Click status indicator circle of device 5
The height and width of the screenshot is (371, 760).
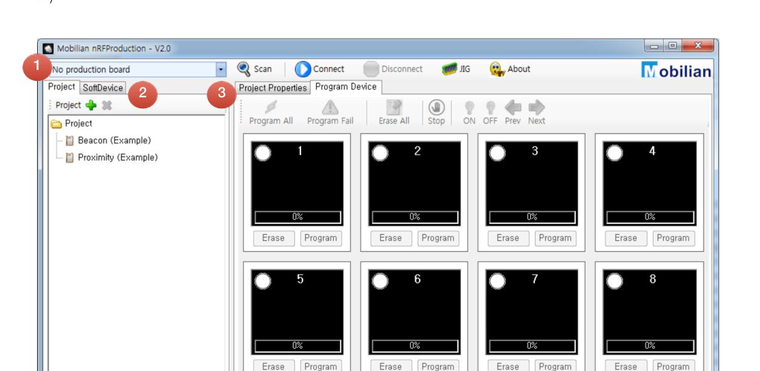tap(263, 281)
